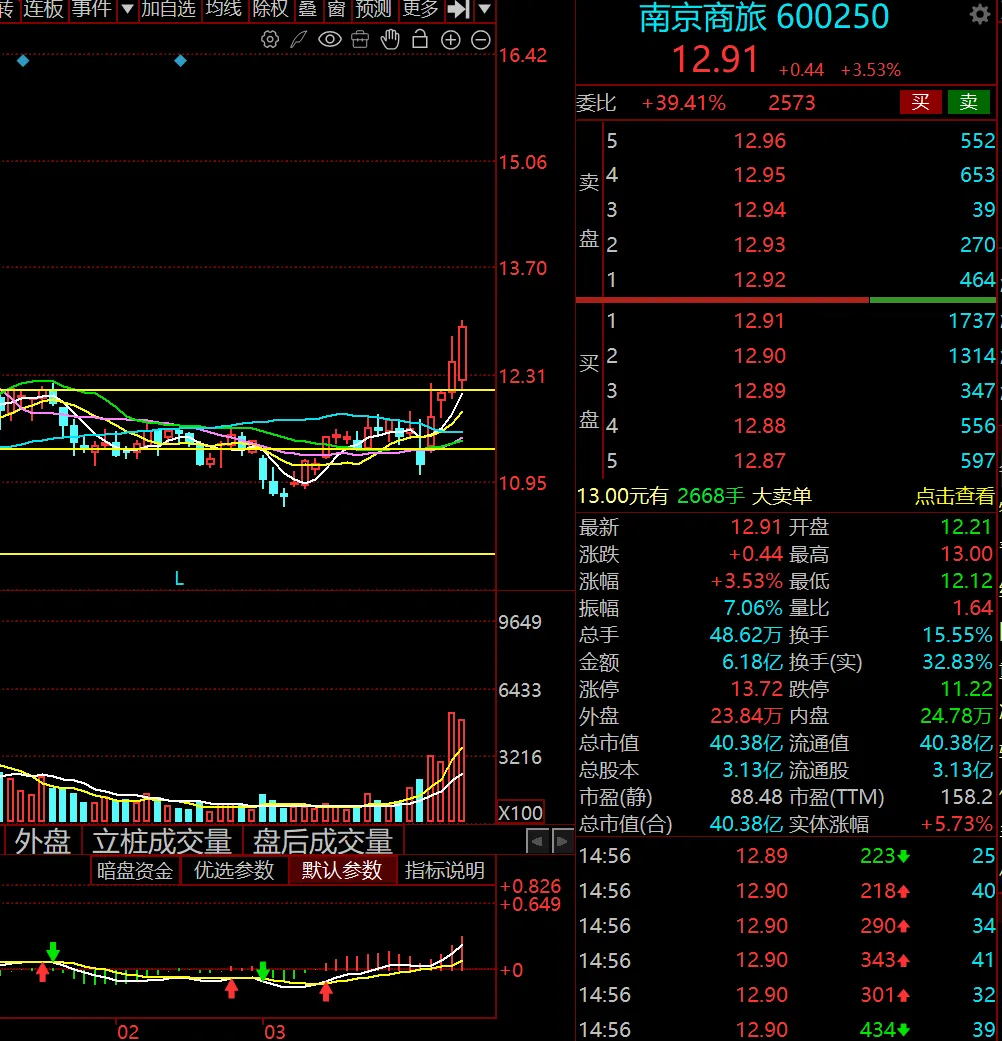Open stock panel settings gear

click(979, 15)
